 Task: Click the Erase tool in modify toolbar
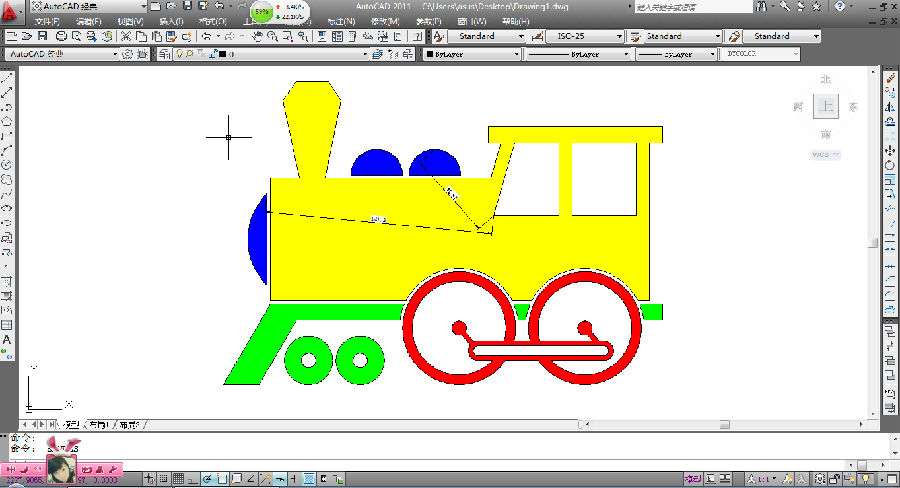coord(890,79)
